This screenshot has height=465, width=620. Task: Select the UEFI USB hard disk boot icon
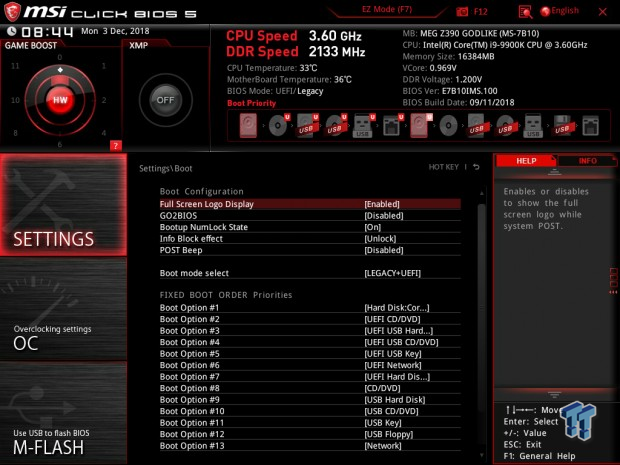pos(307,126)
